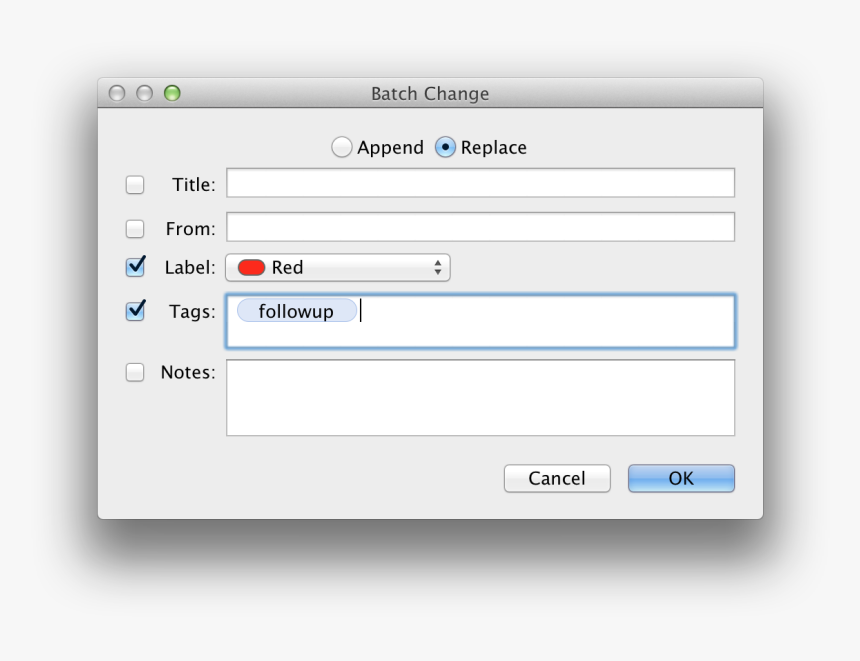The image size is (860, 661).
Task: Enable the From checkbox
Action: point(135,229)
